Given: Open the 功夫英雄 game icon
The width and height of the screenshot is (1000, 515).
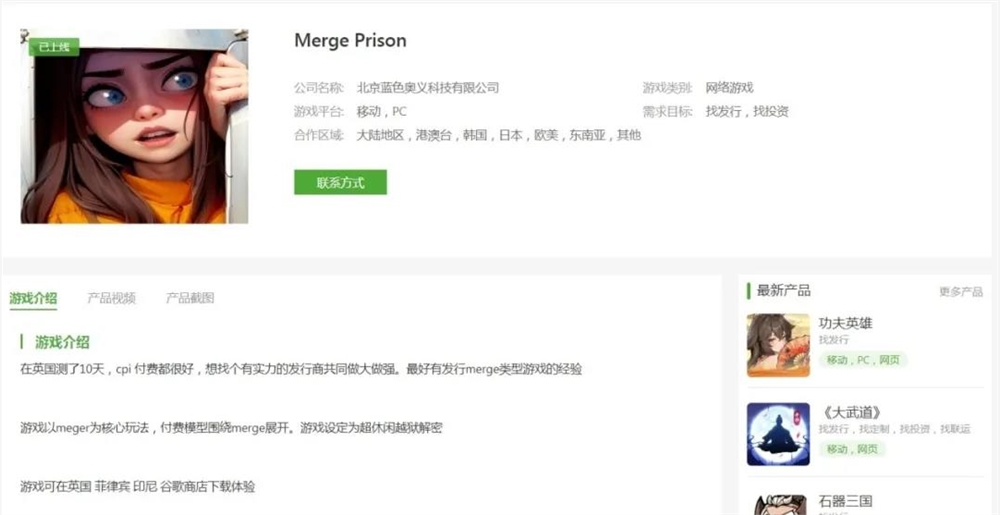Looking at the screenshot, I should (x=778, y=345).
